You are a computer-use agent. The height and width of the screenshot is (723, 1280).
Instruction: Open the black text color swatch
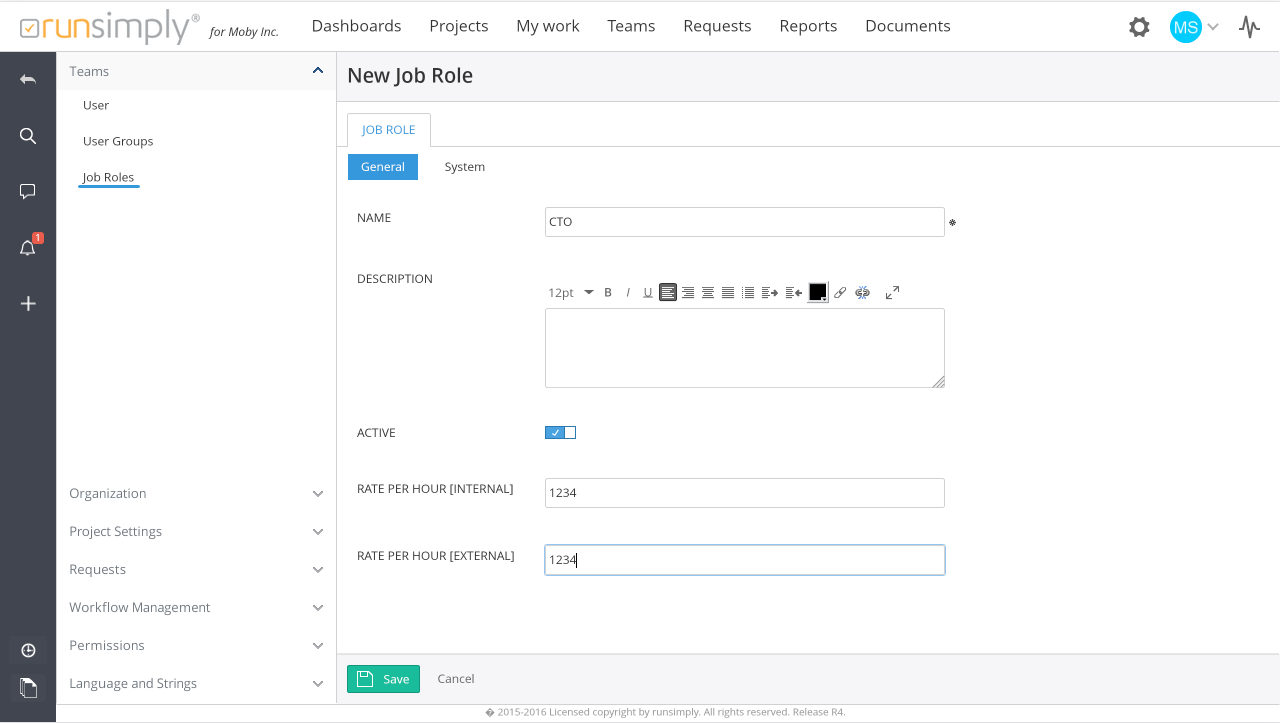coord(817,292)
